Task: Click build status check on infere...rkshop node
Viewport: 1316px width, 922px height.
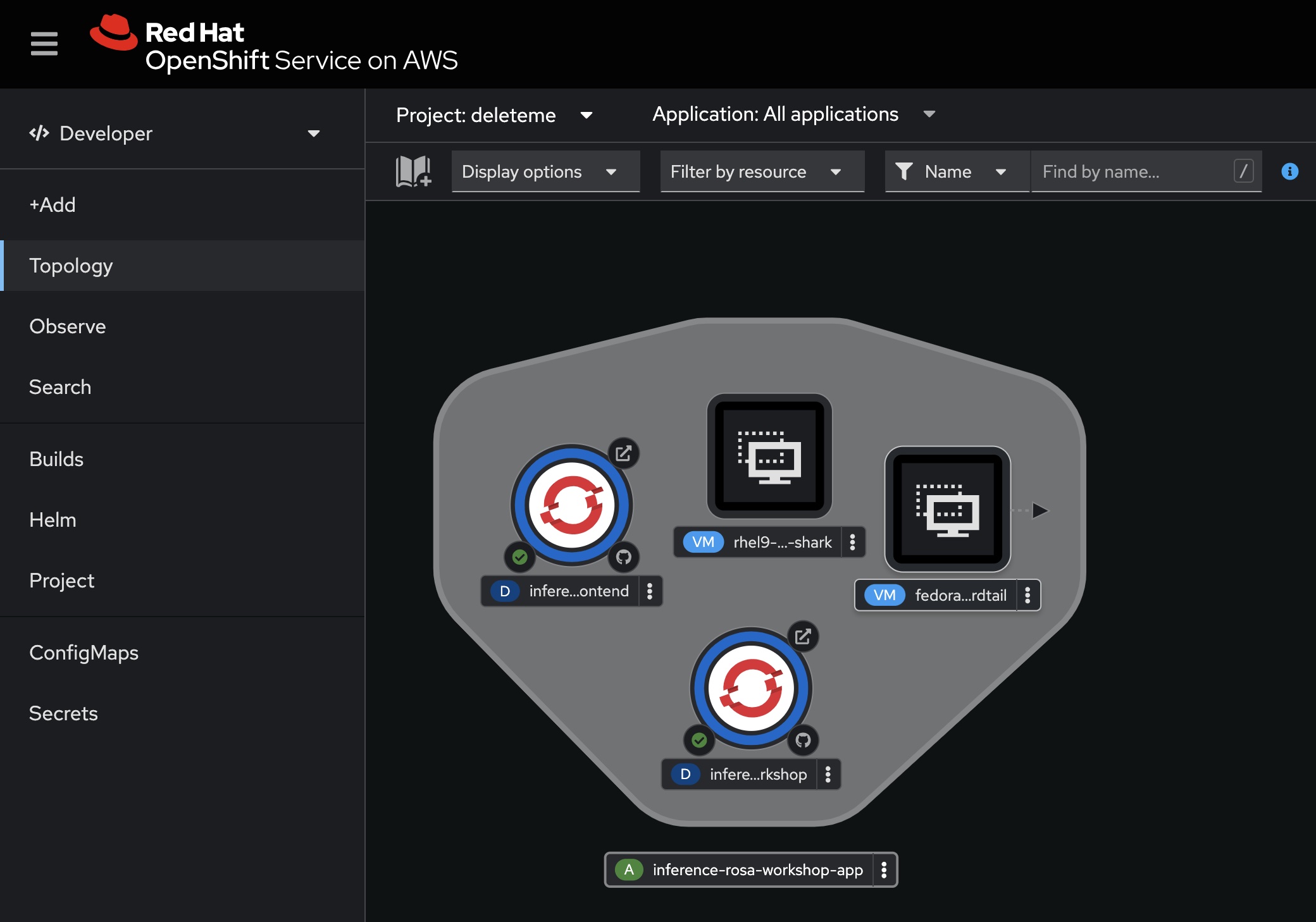Action: (699, 740)
